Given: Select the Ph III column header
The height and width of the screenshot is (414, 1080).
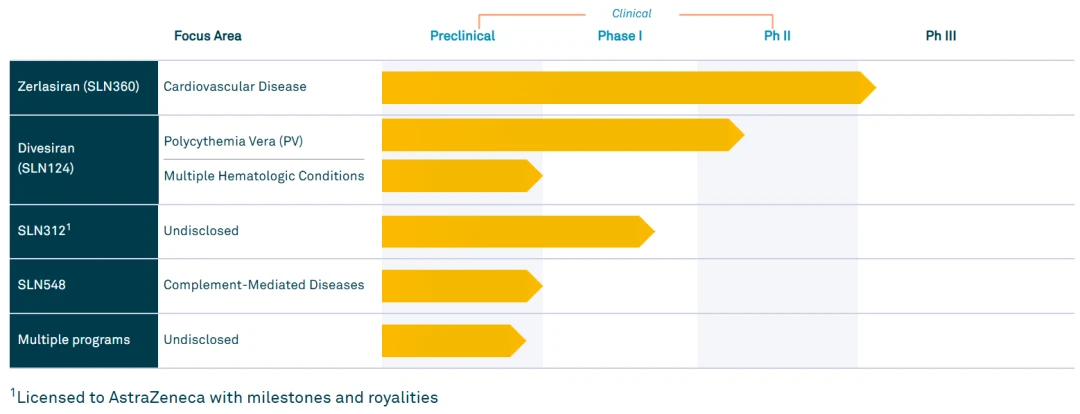Looking at the screenshot, I should 940,36.
